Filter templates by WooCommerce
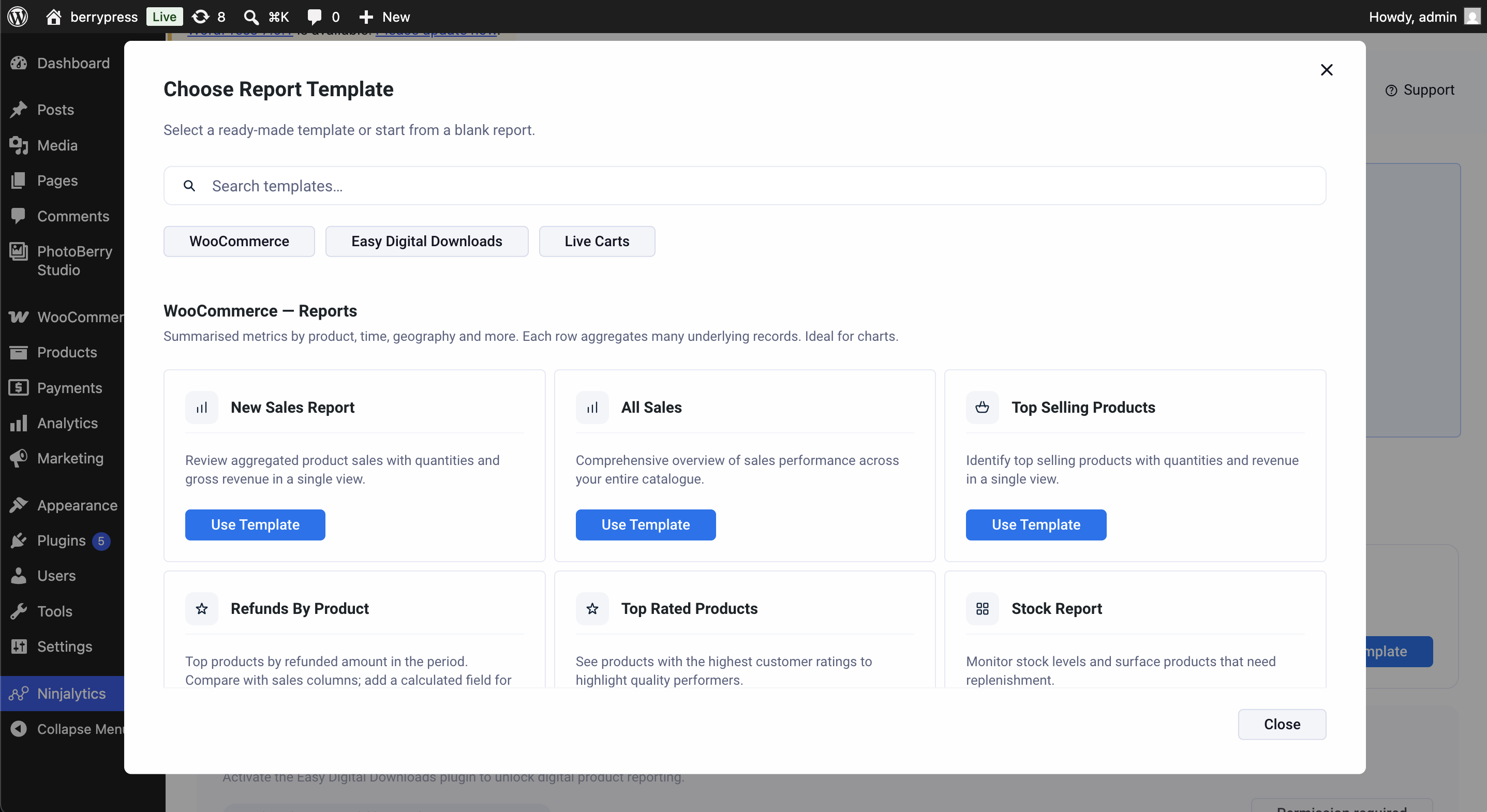The height and width of the screenshot is (812, 1487). [x=239, y=241]
